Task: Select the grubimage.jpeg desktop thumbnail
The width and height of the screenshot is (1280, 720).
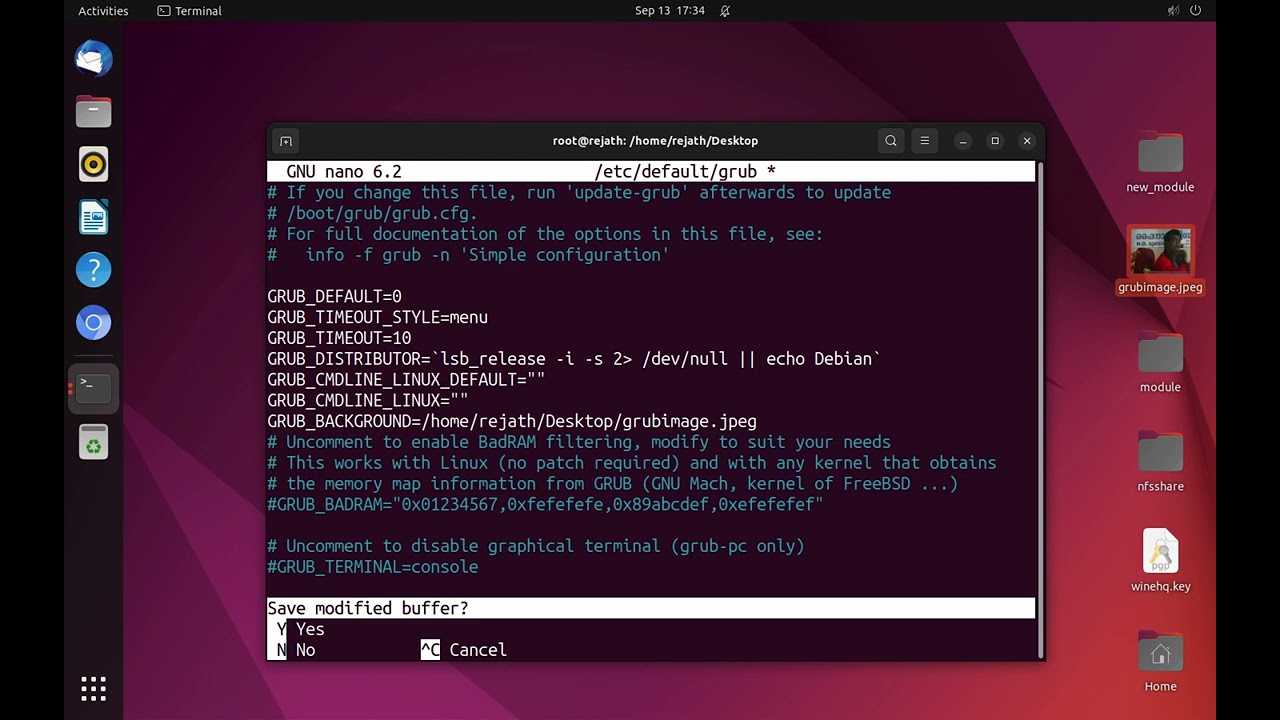Action: [1160, 260]
